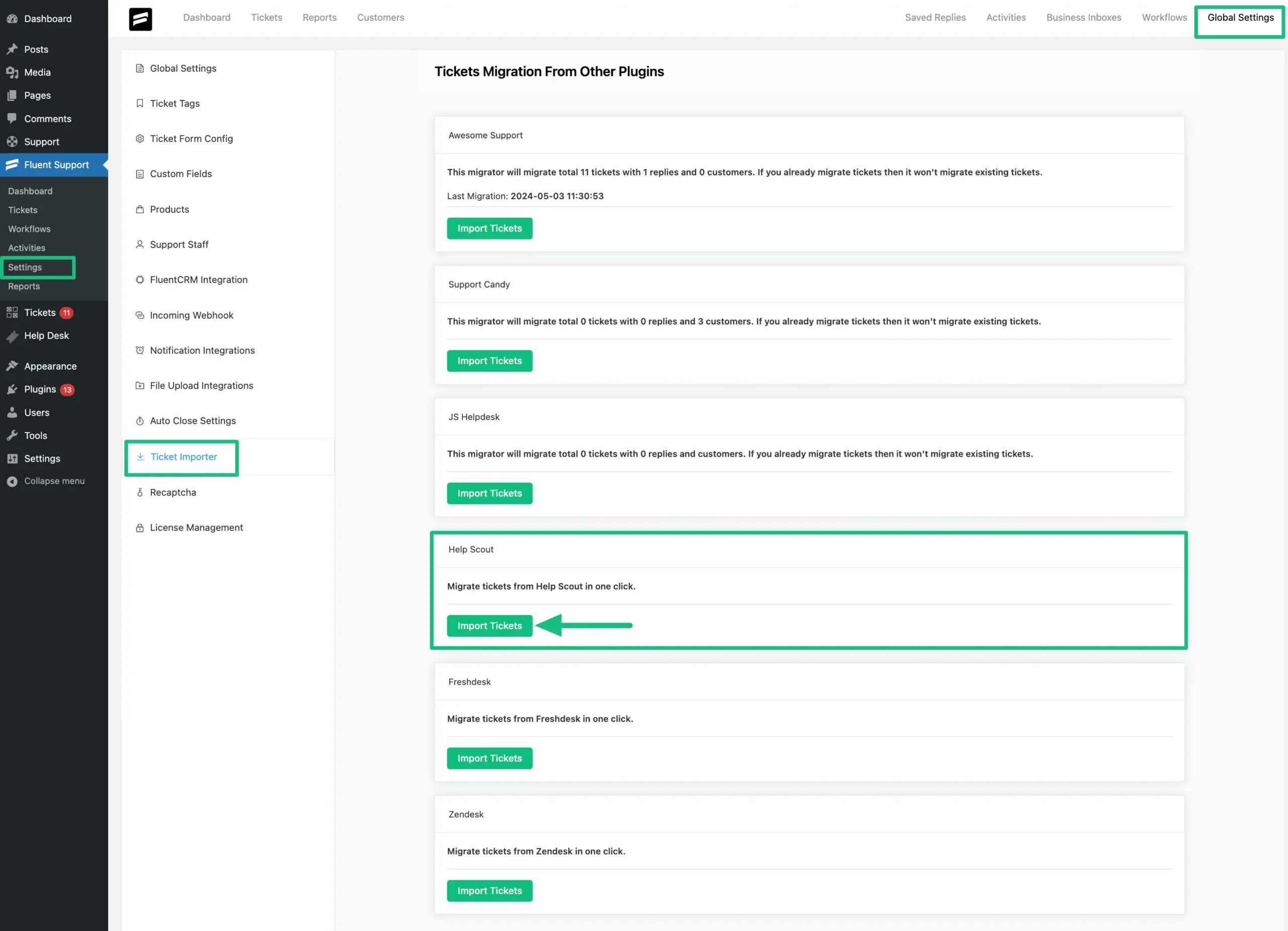1288x931 pixels.
Task: Open Workflows in top navigation
Action: coord(1164,18)
